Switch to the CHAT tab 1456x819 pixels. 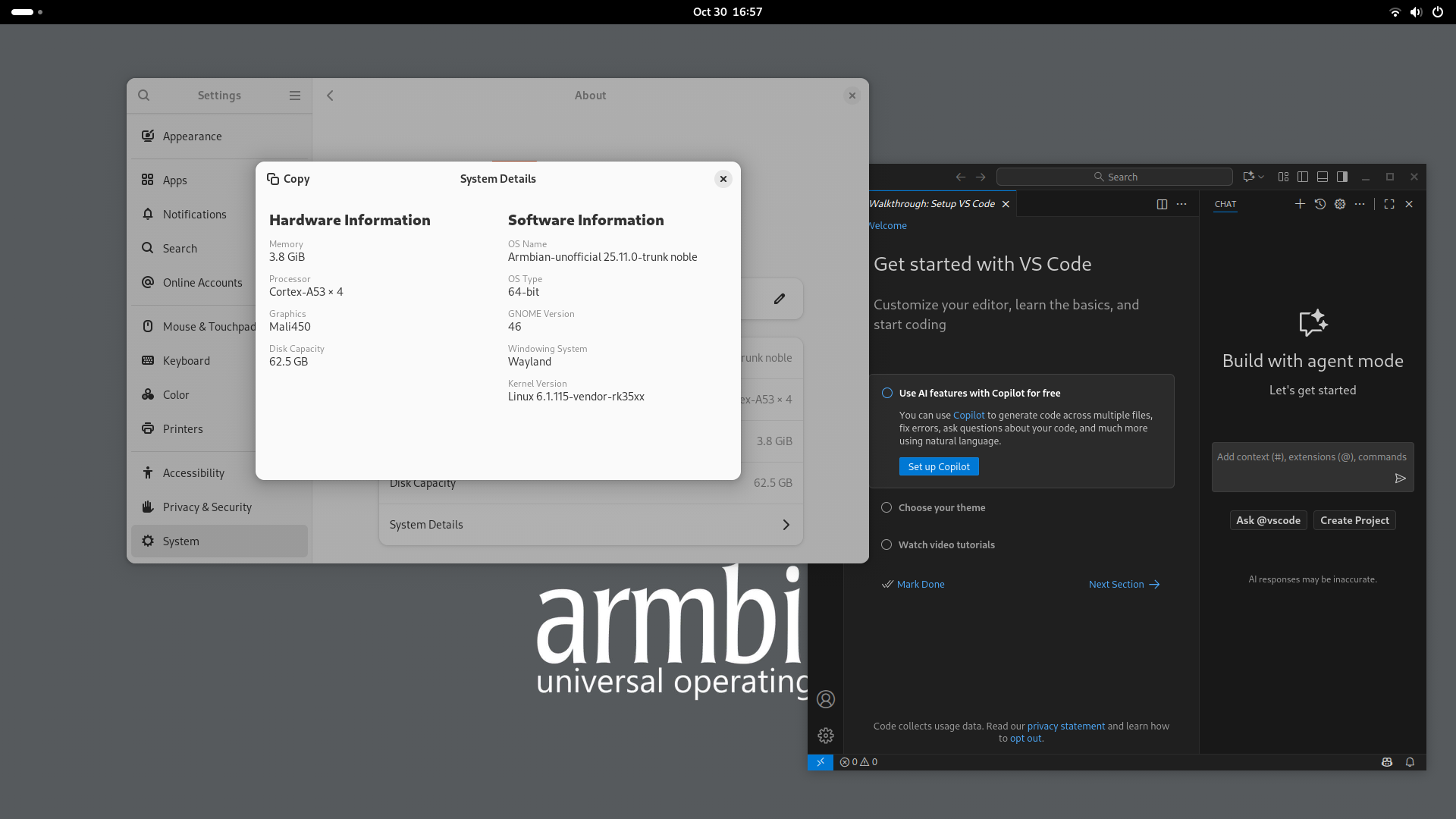[1225, 204]
